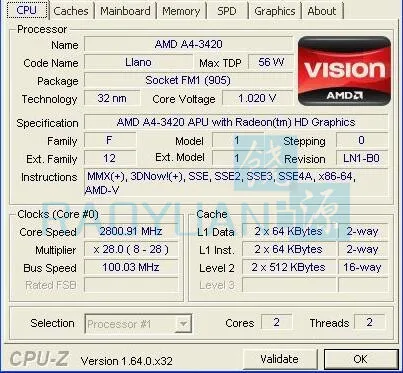The height and width of the screenshot is (373, 403).
Task: Select the Specification field text
Action: (x=236, y=122)
